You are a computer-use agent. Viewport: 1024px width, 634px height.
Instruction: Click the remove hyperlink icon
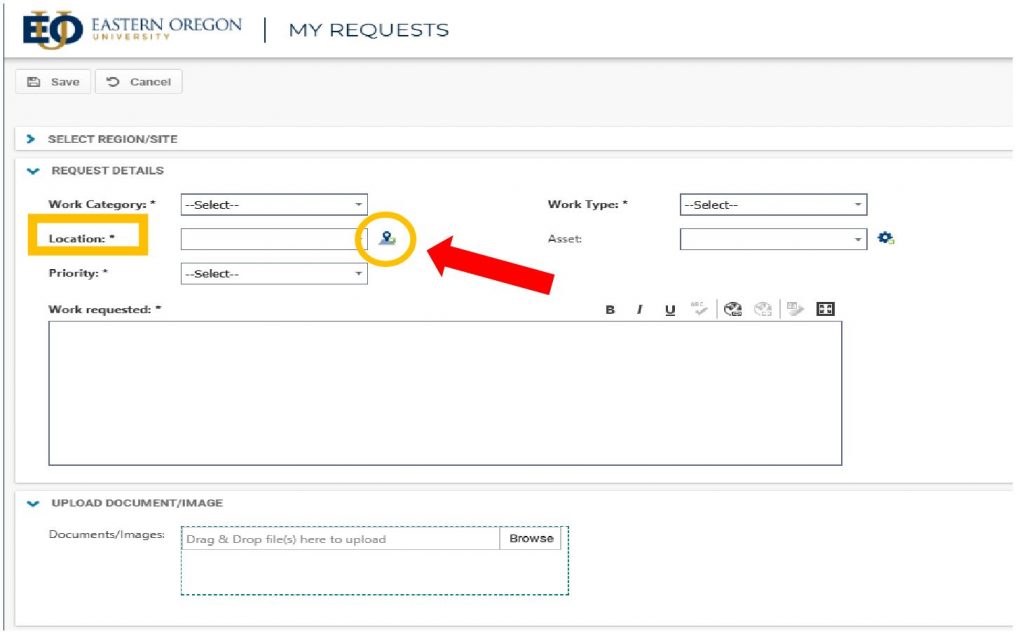(x=764, y=309)
